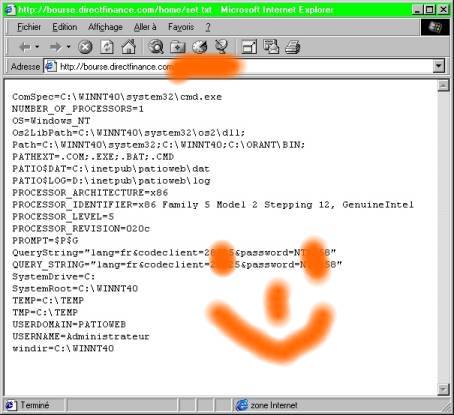Go back with the Back arrow button
The image size is (454, 415).
(25, 47)
